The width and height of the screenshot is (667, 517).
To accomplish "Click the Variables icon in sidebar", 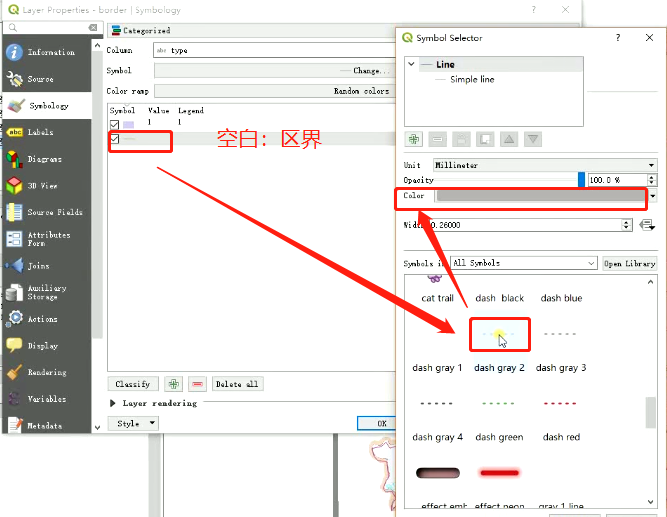I will 14,399.
